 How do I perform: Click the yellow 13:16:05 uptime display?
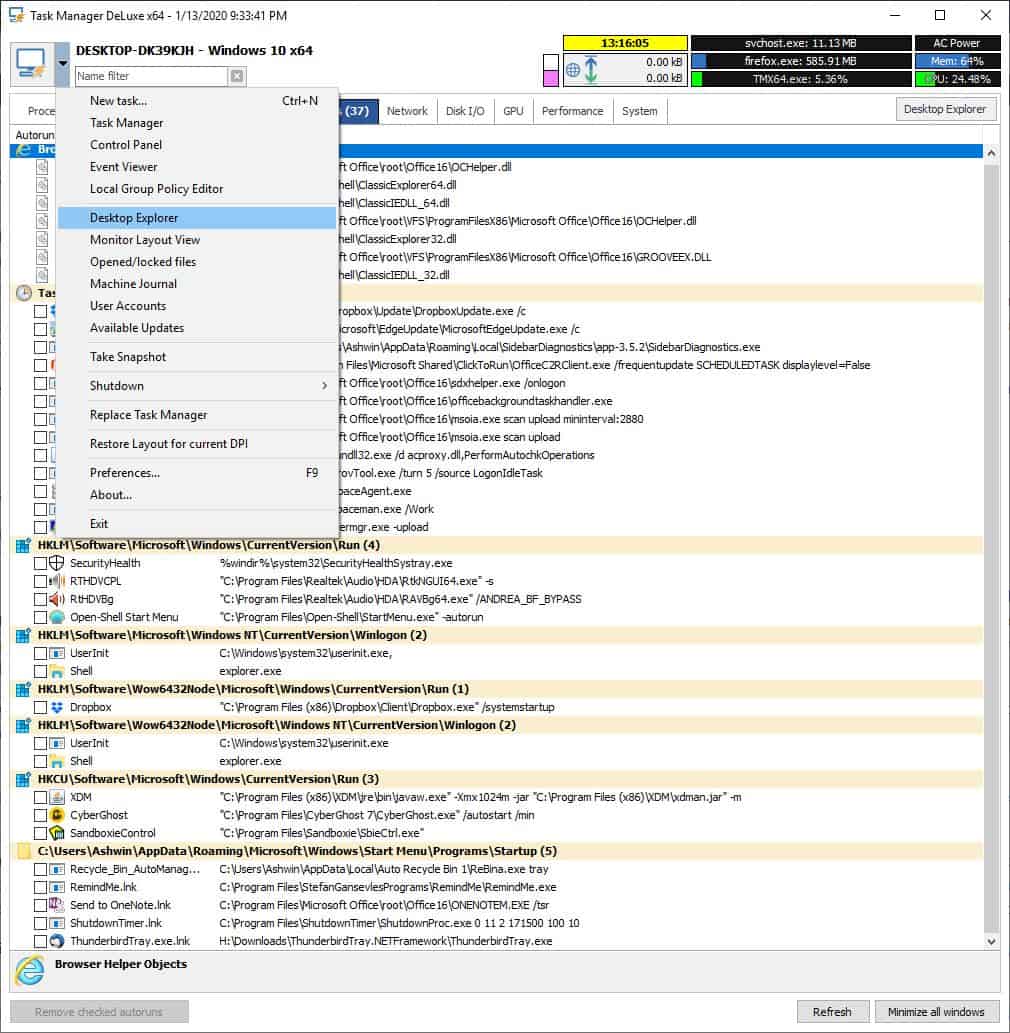625,43
